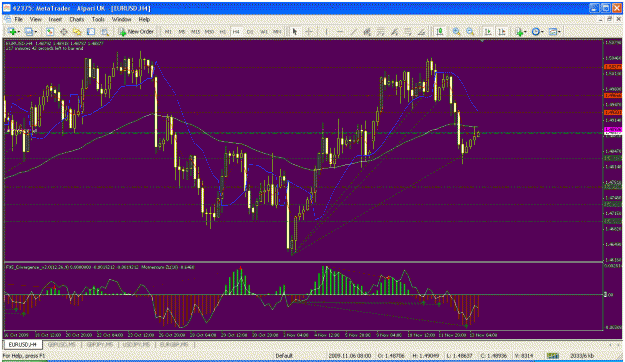
Task: Select the Fibonacci retracement tool
Action: click(x=381, y=31)
